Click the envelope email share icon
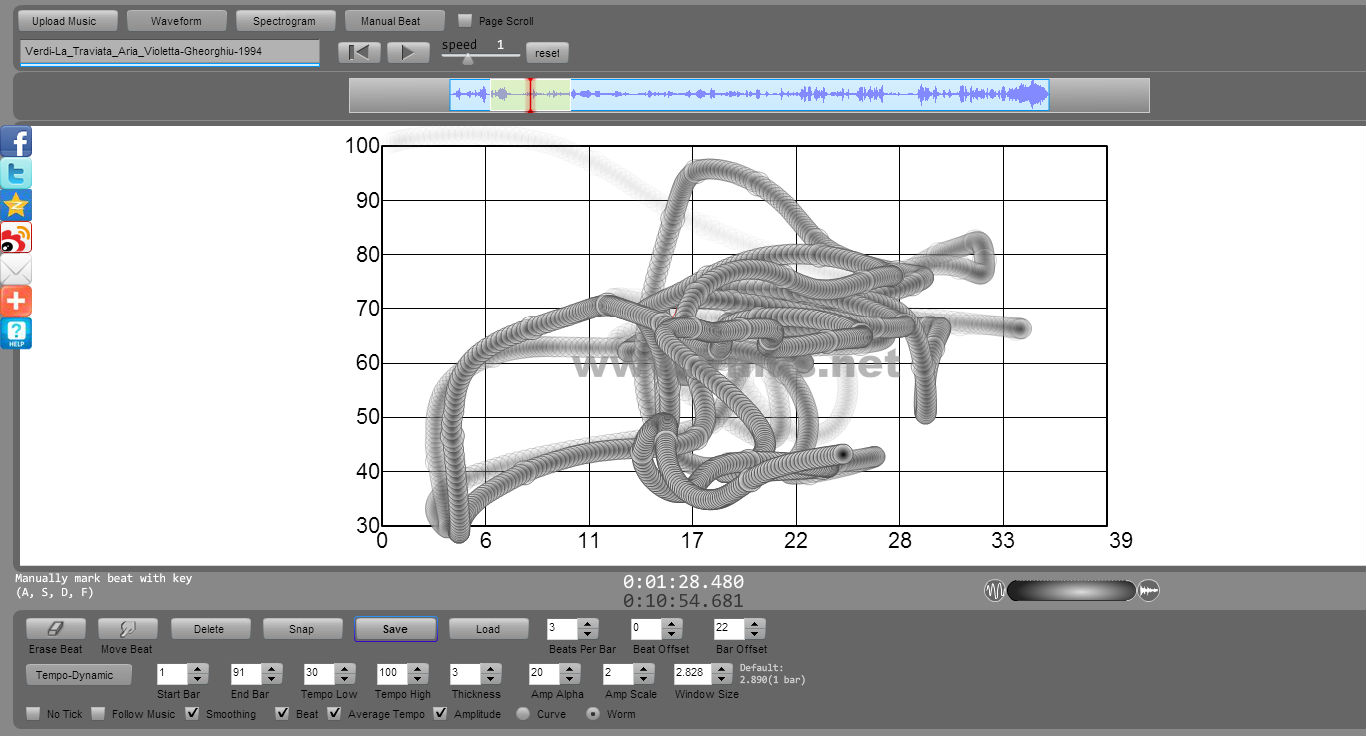Viewport: 1366px width, 736px height. 16,270
